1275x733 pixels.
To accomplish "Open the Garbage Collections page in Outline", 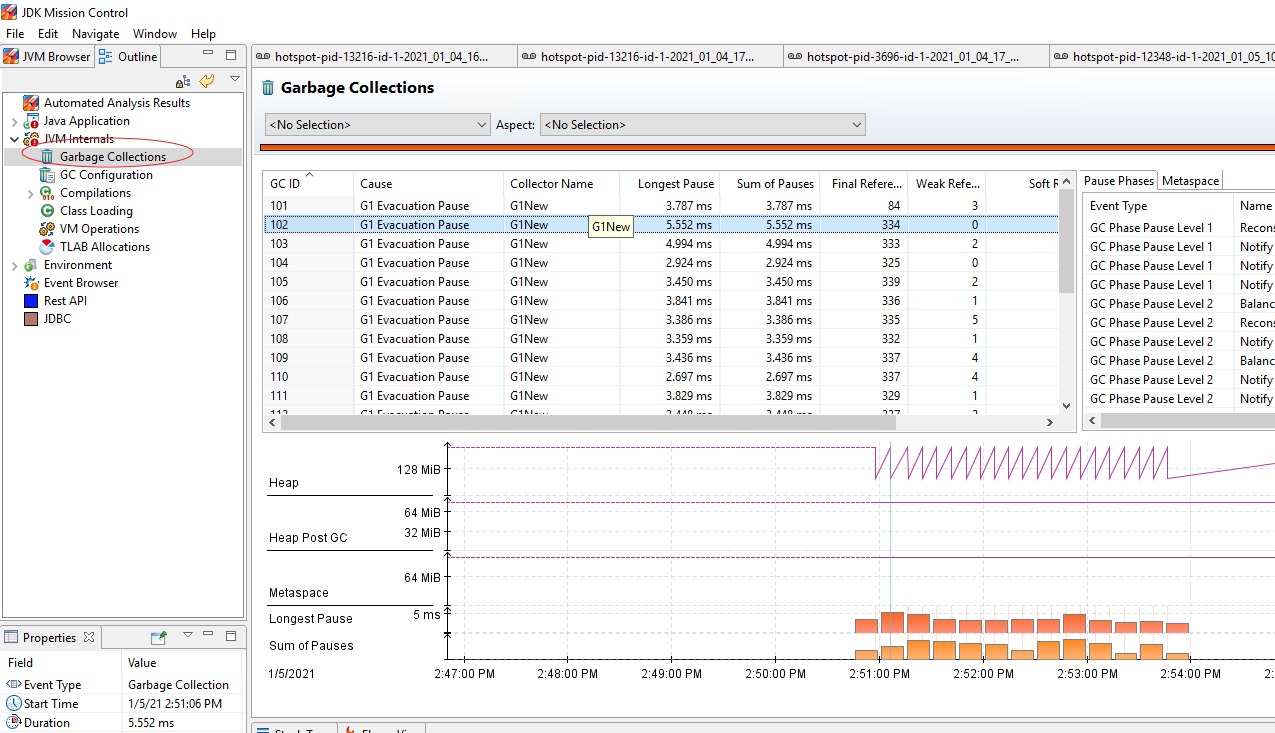I will [112, 157].
